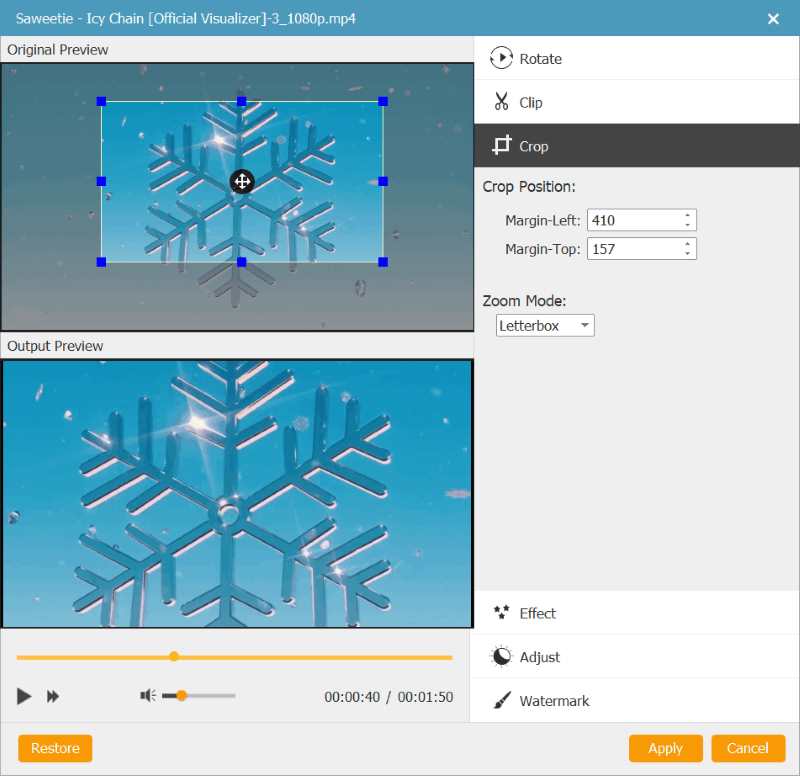
Task: Click the Apply button
Action: click(665, 748)
